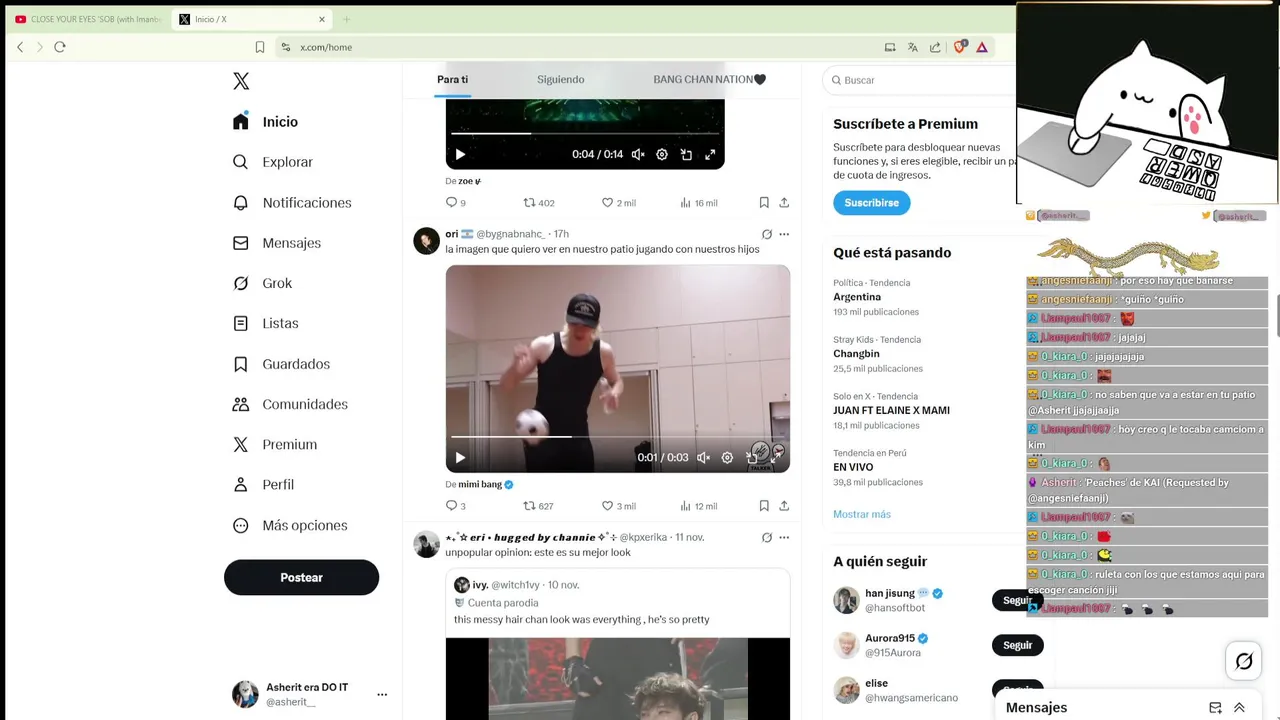The width and height of the screenshot is (1280, 720).
Task: Open ori's profile avatar
Action: (x=427, y=241)
